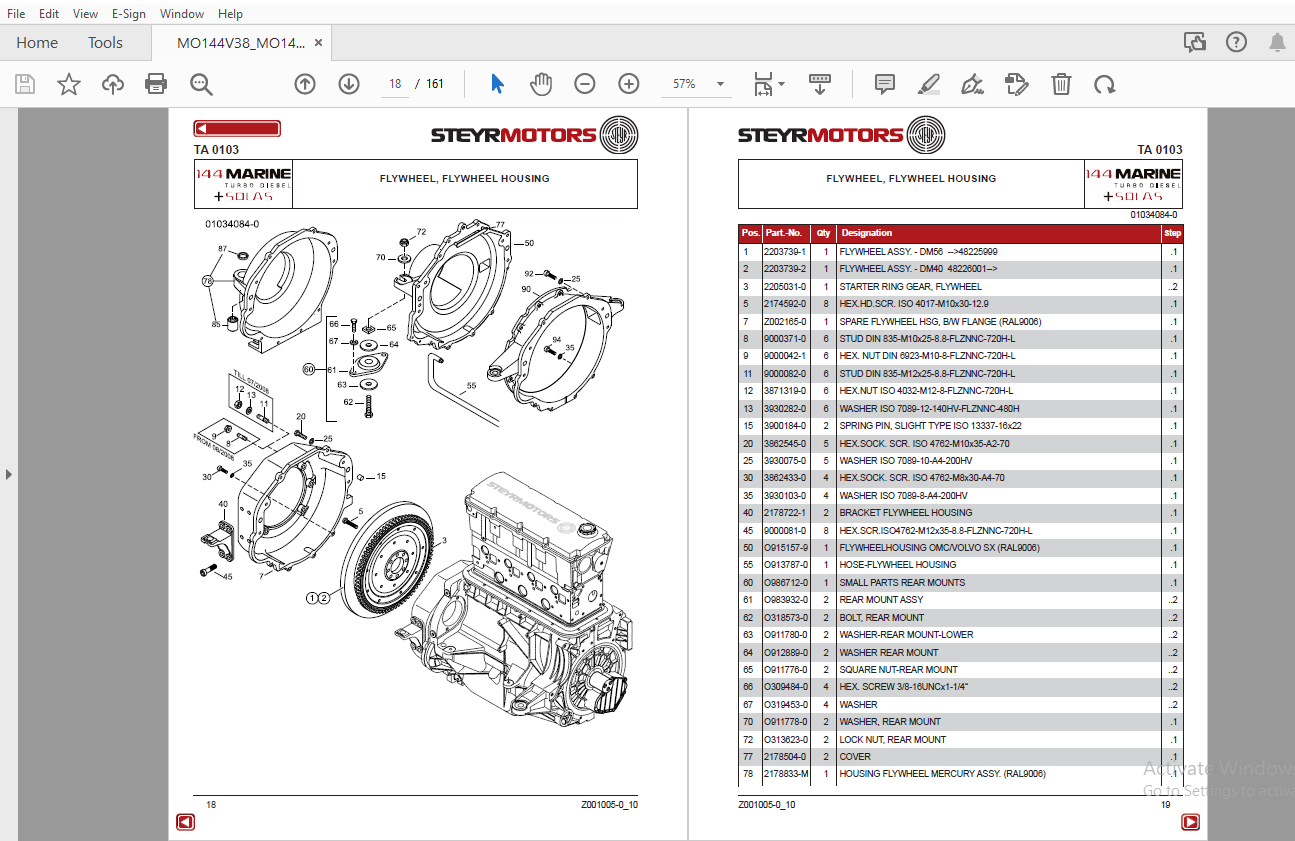This screenshot has width=1295, height=841.
Task: Open the find text magnifier tool
Action: click(x=201, y=84)
